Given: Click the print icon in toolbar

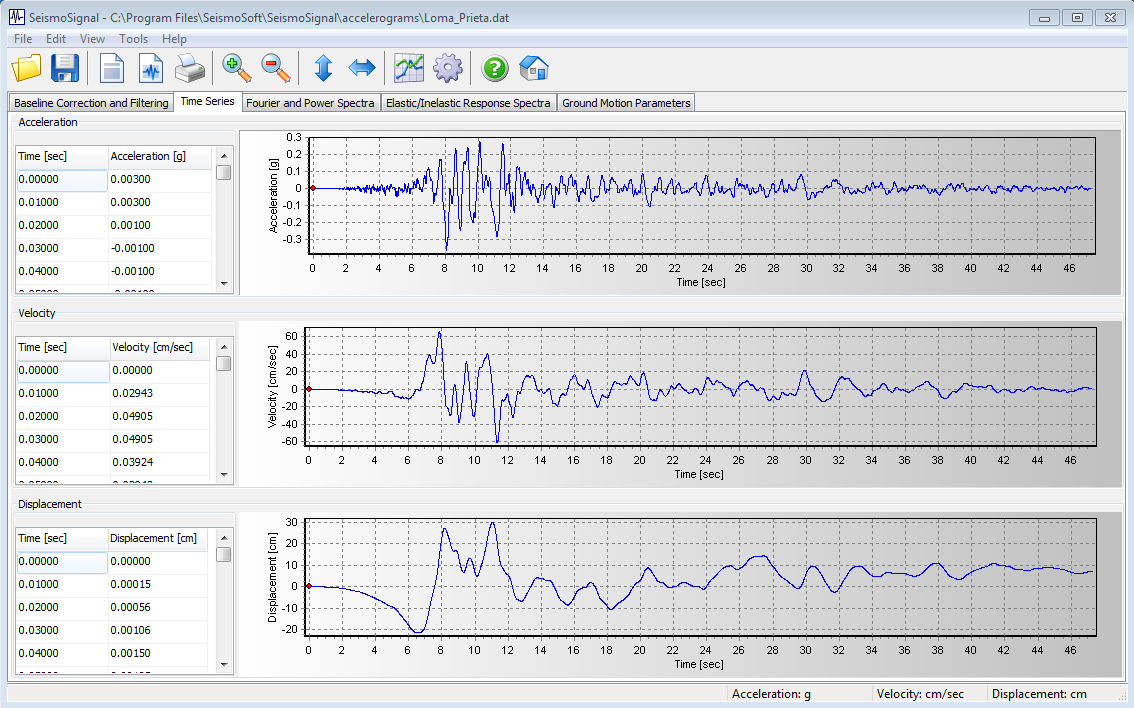Looking at the screenshot, I should 190,69.
